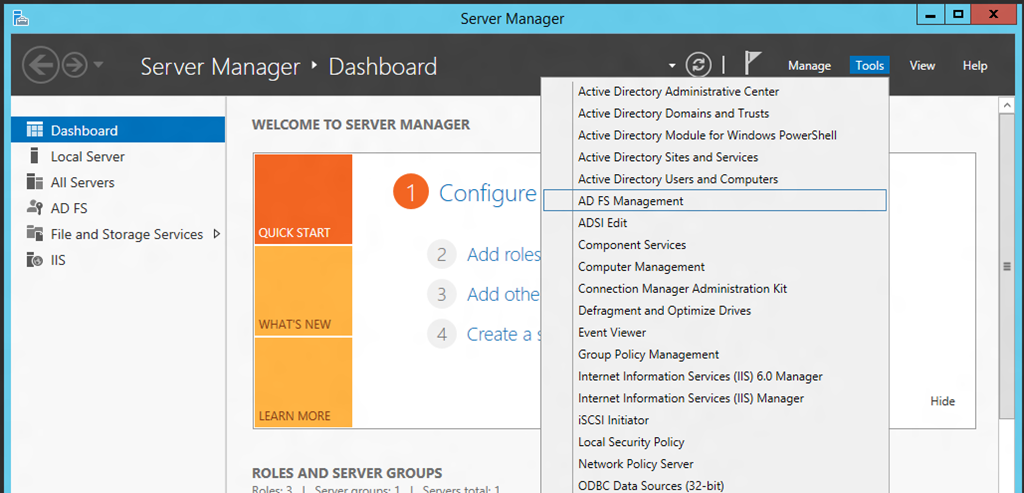This screenshot has height=493, width=1024.
Task: Open AD FS Management from Tools
Action: (715, 200)
